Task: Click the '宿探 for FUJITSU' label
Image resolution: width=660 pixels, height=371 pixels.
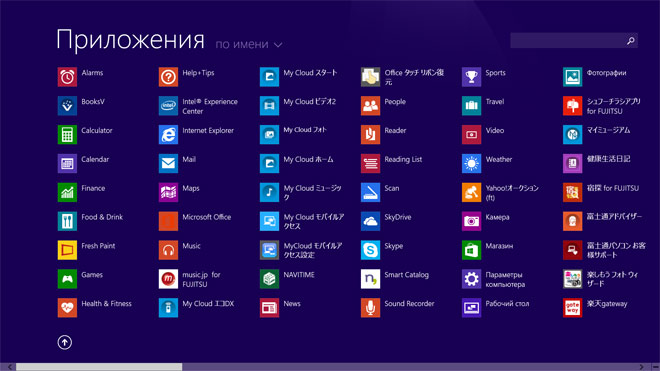Action: [x=612, y=188]
